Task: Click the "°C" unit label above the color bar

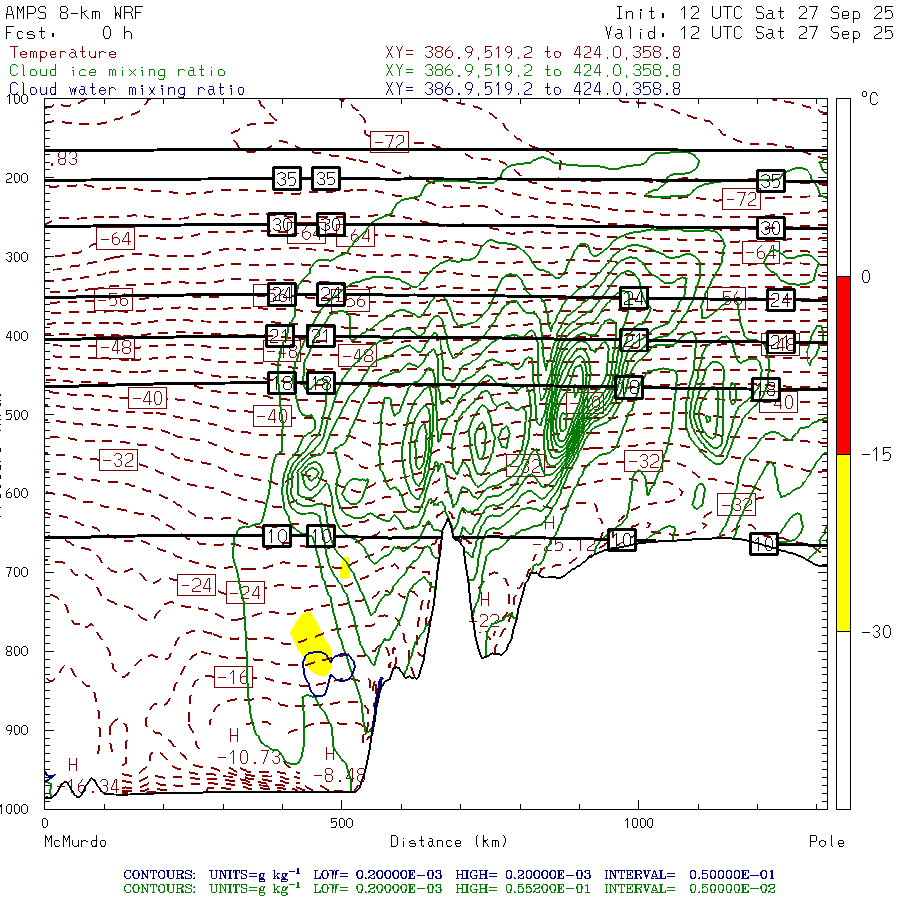Action: point(870,99)
